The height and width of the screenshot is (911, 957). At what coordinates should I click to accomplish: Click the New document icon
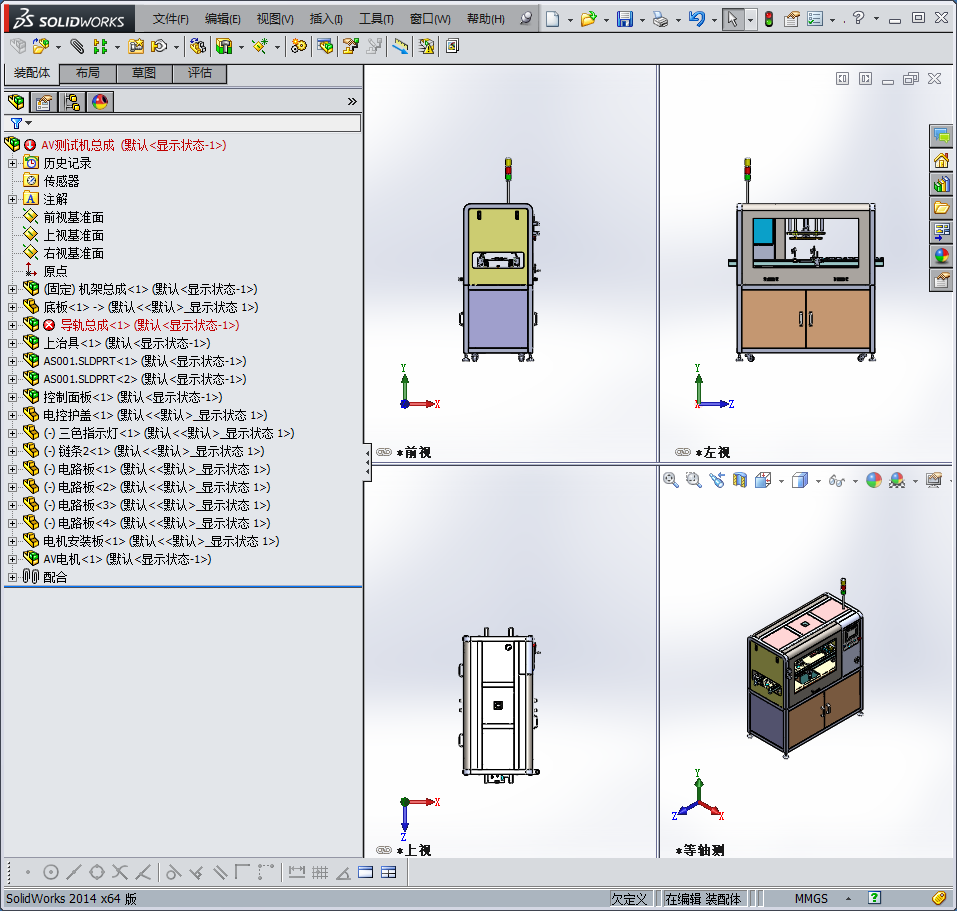552,19
